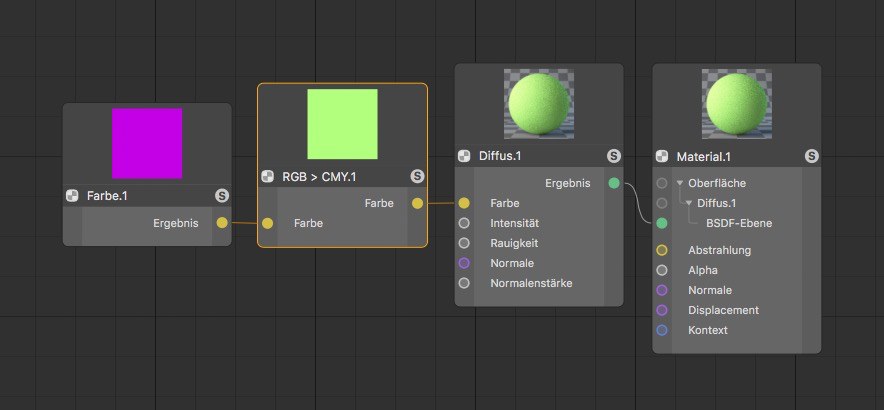Click the BSDF-Ebene label in Material.1

(x=739, y=223)
